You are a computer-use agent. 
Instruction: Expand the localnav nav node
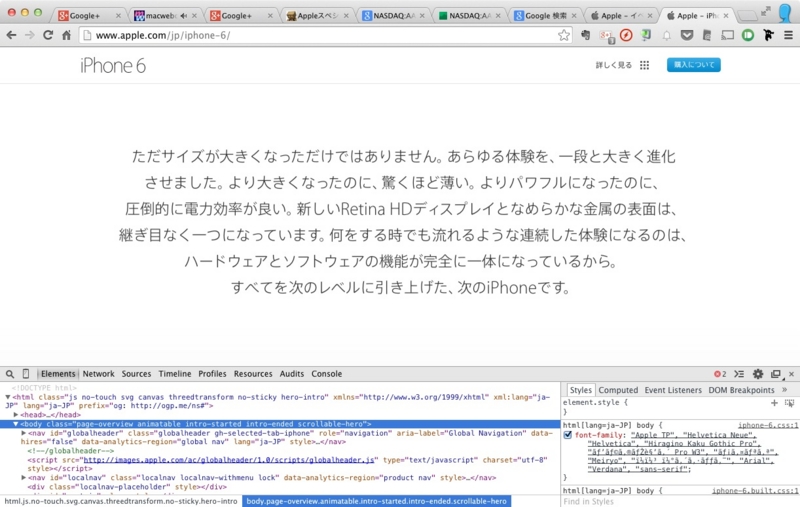click(23, 478)
